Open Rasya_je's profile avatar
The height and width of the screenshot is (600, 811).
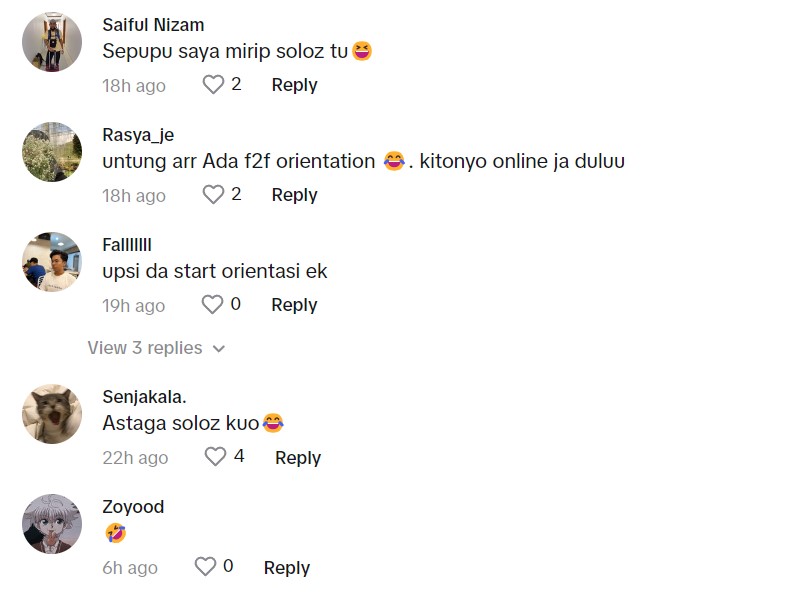tap(52, 152)
